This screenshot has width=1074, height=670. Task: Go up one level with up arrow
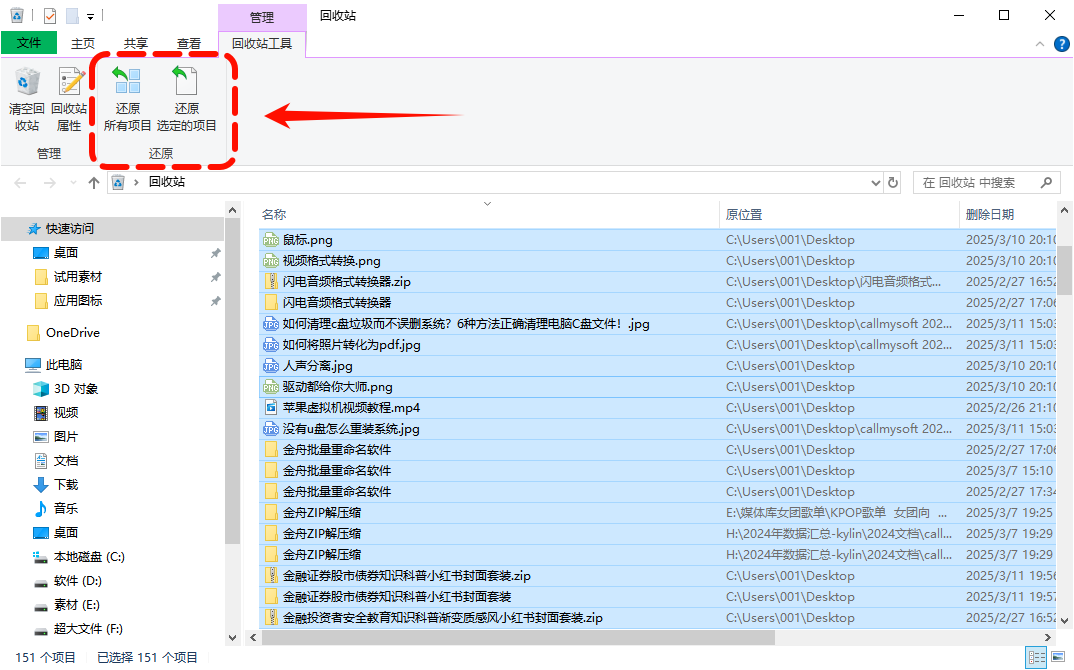click(x=94, y=182)
